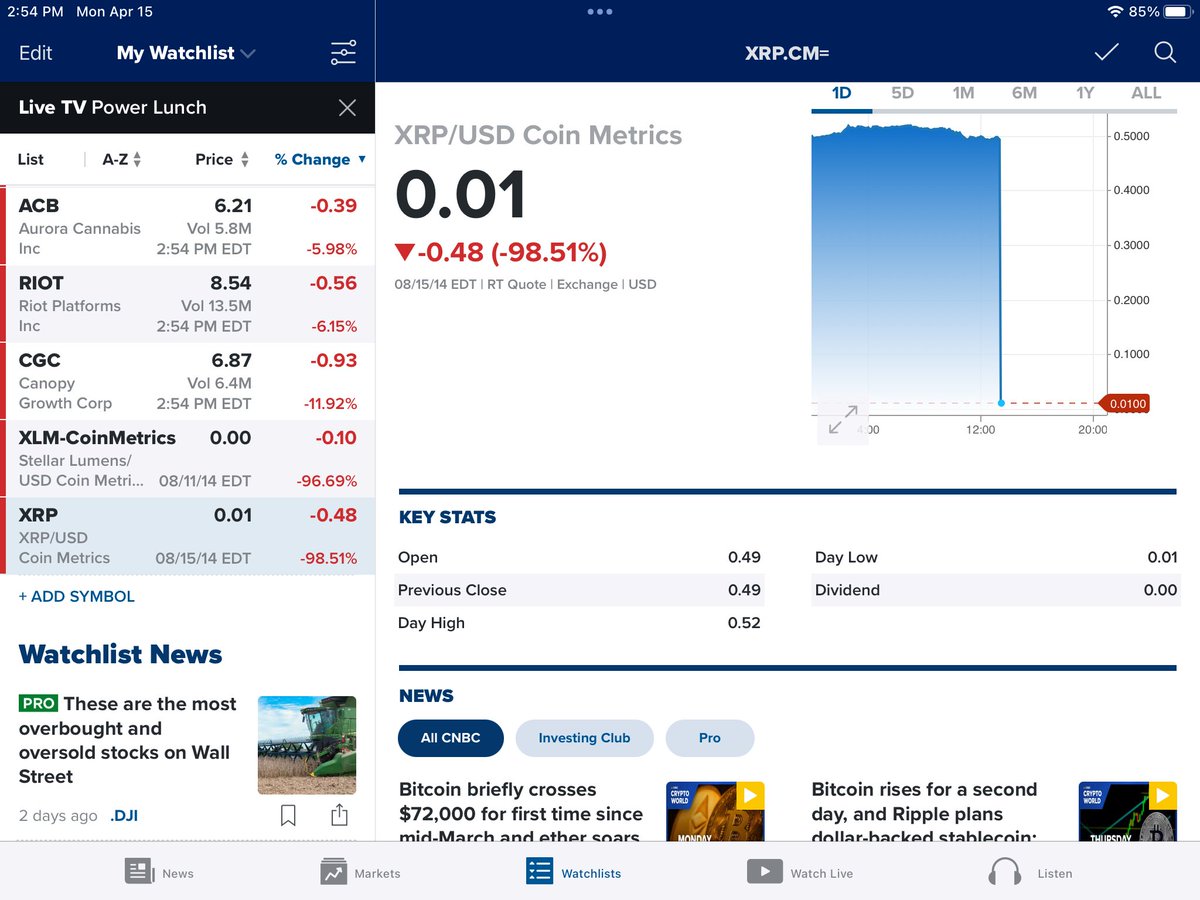Open the News tab icon
Screen dimensions: 1200x900
(x=140, y=871)
